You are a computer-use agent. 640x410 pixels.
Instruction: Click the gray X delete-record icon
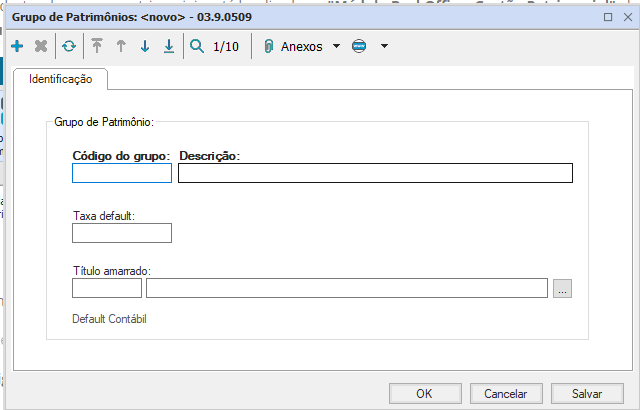click(41, 46)
